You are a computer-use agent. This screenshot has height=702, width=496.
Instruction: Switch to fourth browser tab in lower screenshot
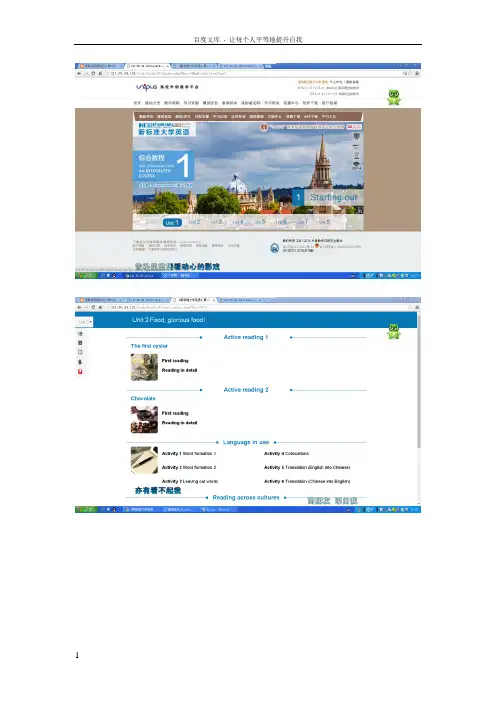[241, 300]
